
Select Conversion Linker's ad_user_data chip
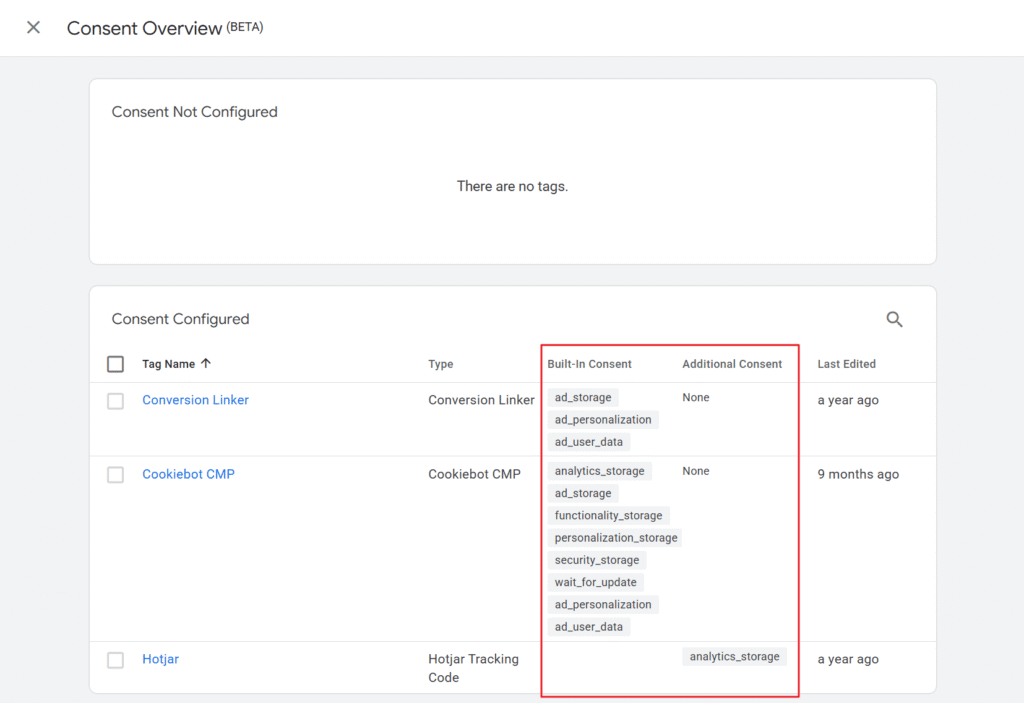coord(588,442)
